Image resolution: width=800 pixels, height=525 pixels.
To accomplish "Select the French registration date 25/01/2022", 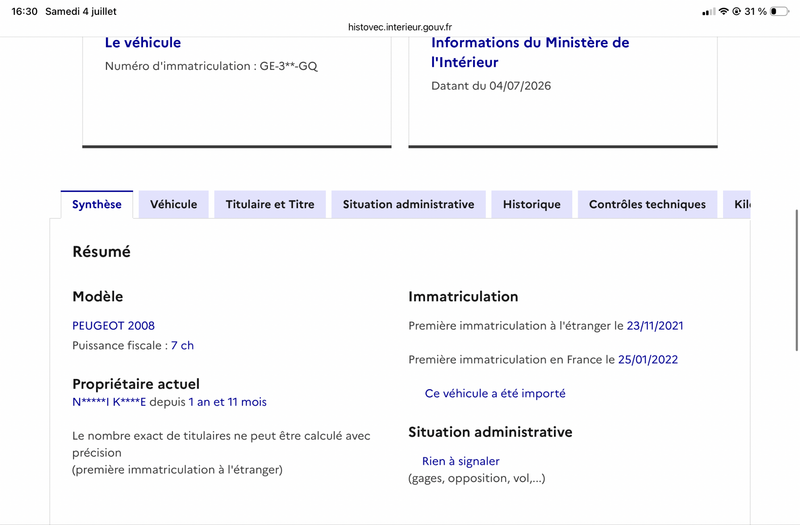I will pos(648,360).
